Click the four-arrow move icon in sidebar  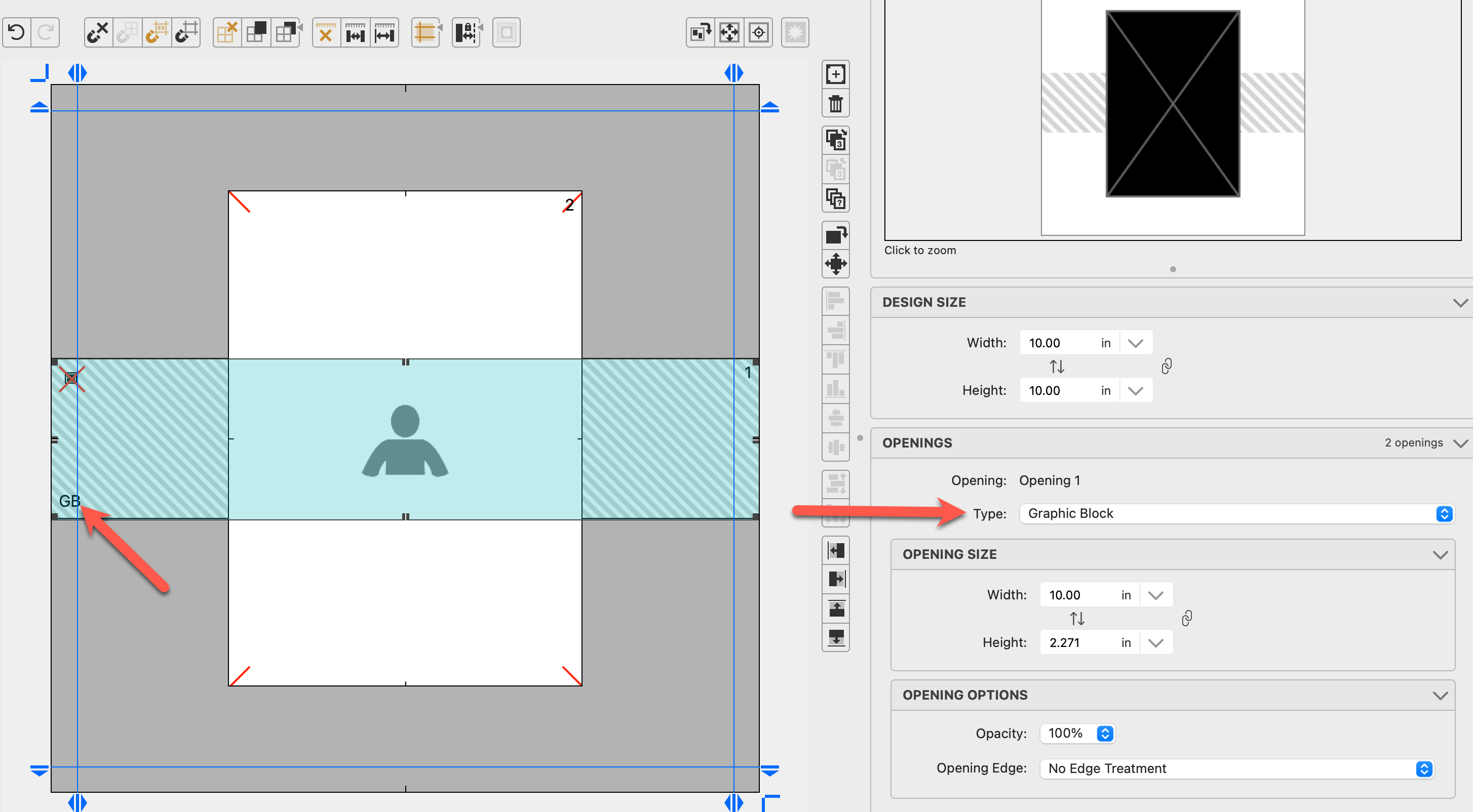tap(835, 264)
